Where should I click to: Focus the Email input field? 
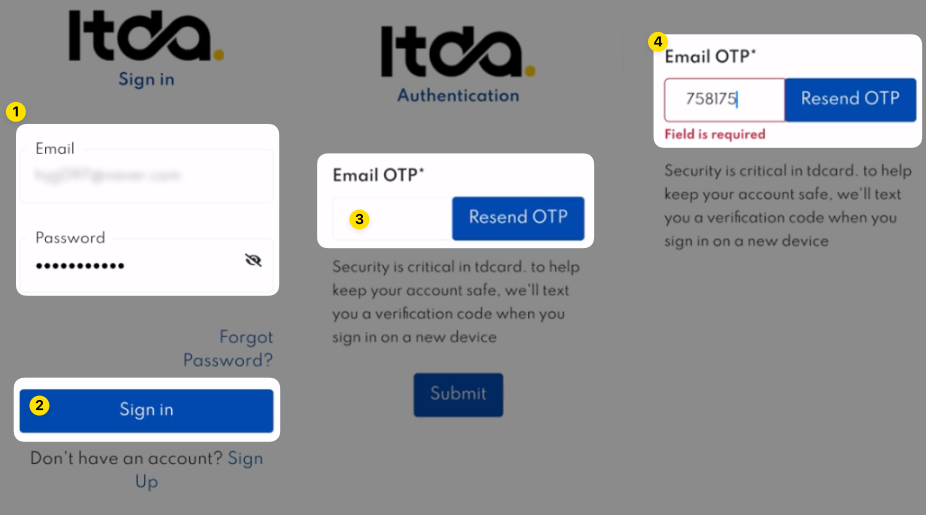146,175
